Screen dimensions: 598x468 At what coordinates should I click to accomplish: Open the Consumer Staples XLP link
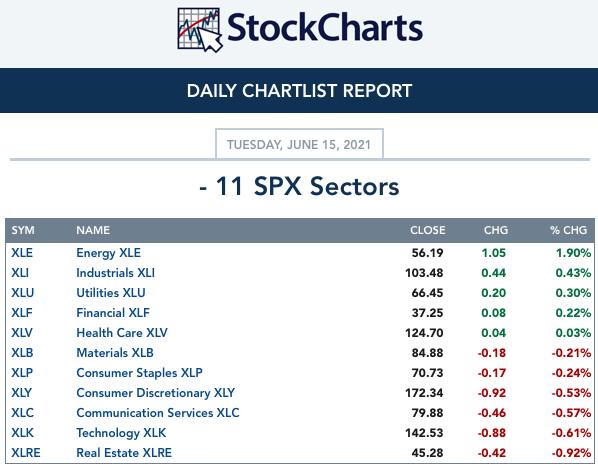(x=139, y=373)
